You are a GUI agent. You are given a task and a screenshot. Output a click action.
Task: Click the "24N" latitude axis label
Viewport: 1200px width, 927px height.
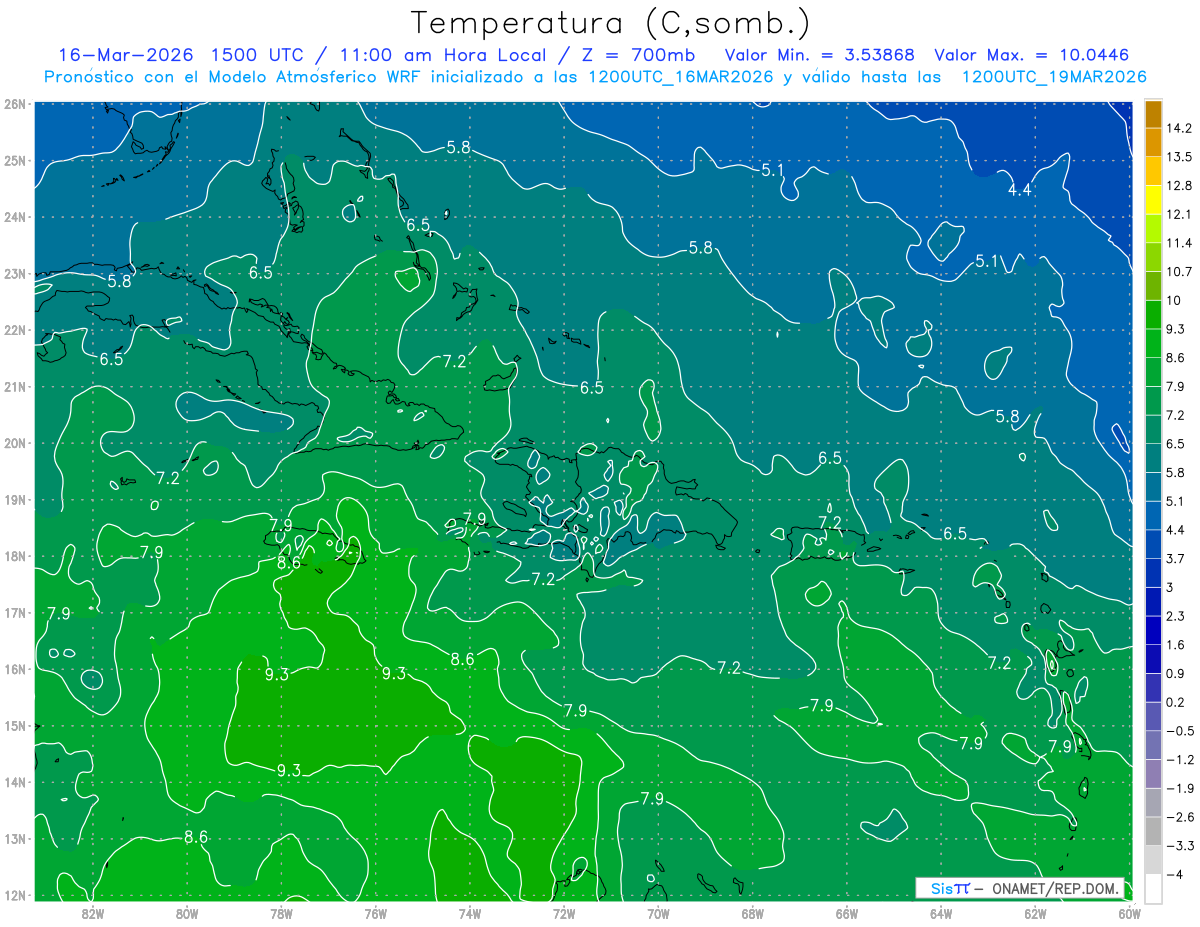click(x=16, y=217)
